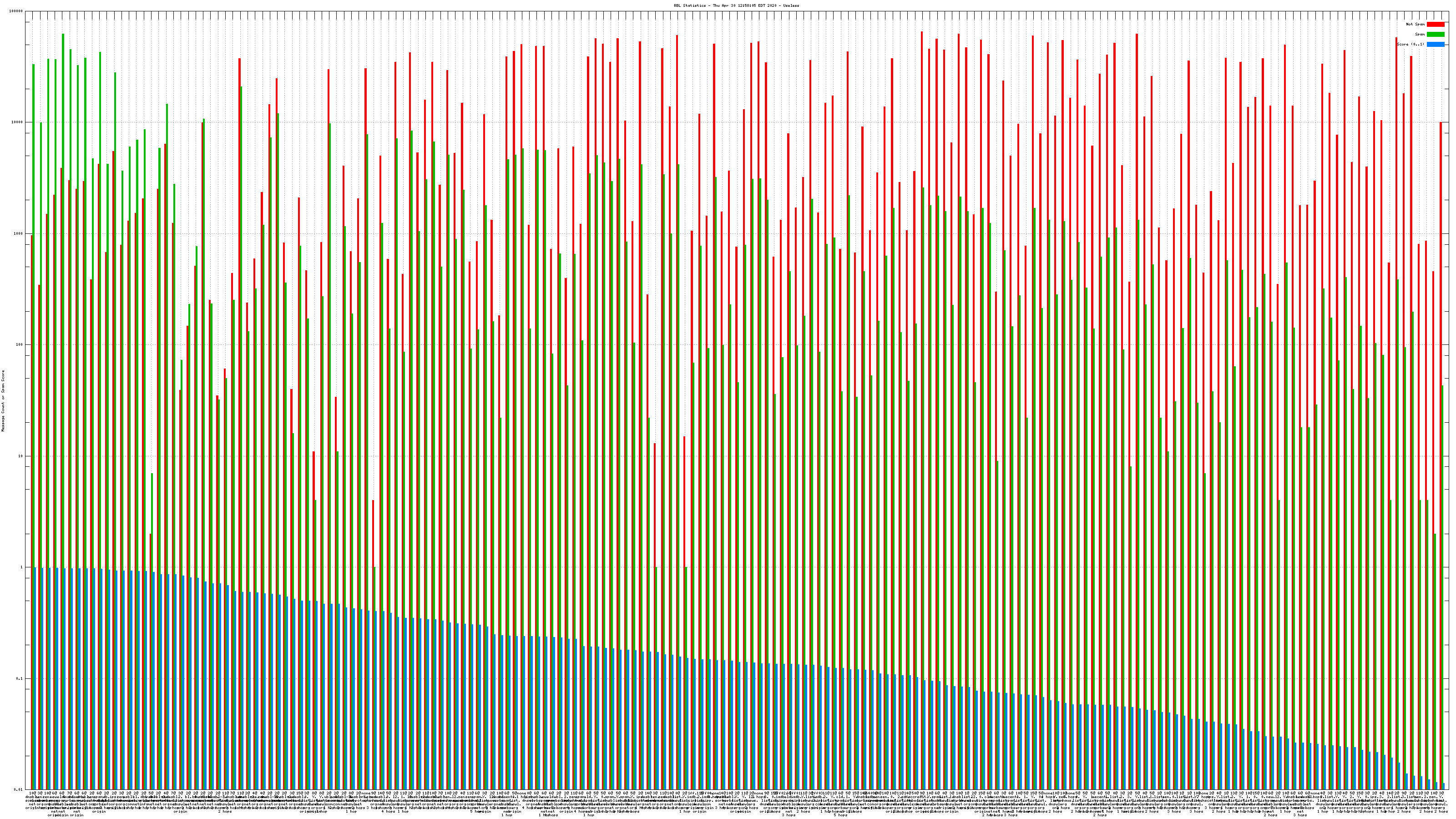Image resolution: width=1456 pixels, height=819 pixels.
Task: Select the 'Spam' legend label text
Action: tap(1420, 35)
